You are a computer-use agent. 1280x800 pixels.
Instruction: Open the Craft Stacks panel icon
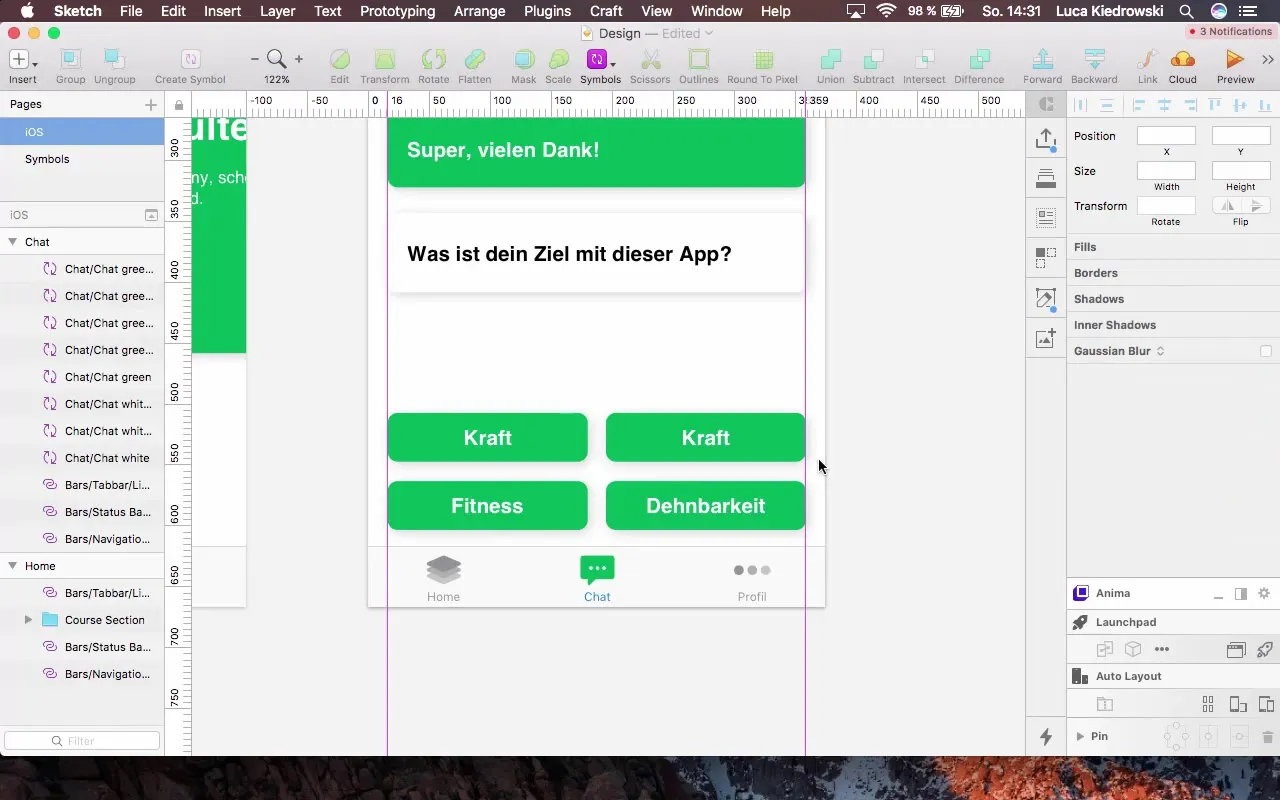(x=1046, y=179)
